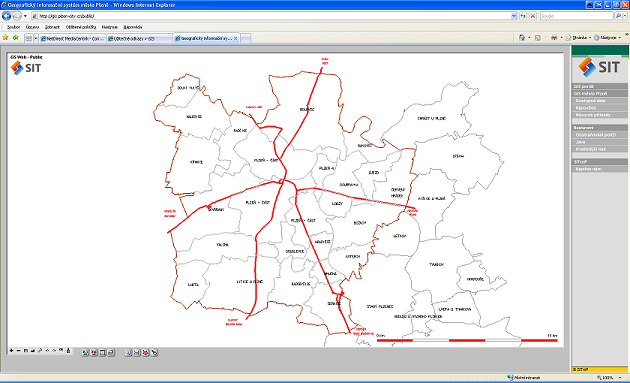Open Favorites Center star icon
Screen dimensions: 630x383
point(5,38)
